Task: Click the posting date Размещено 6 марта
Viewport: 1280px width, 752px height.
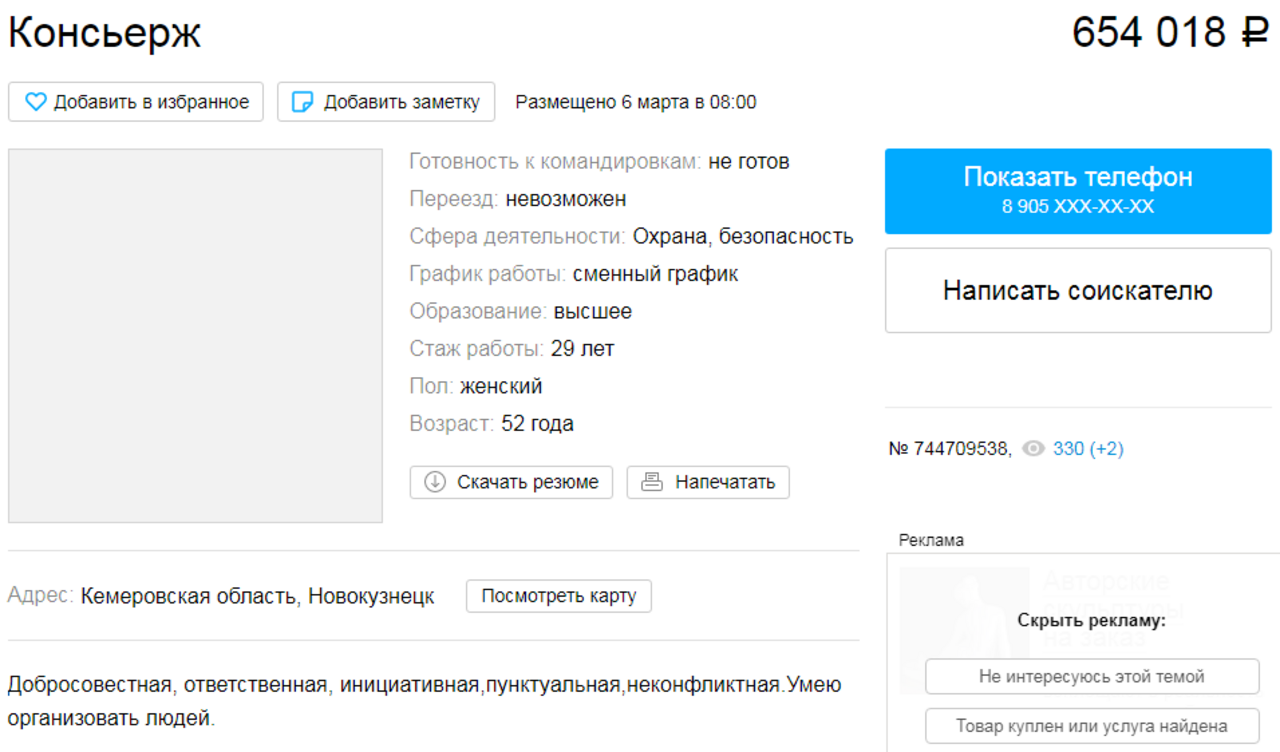Action: pyautogui.click(x=635, y=102)
